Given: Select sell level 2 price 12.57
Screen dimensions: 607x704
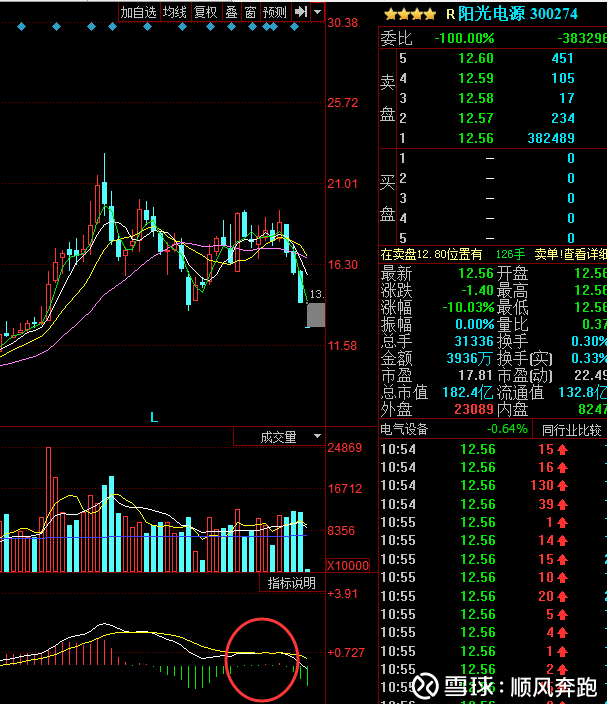Looking at the screenshot, I should pos(476,119).
